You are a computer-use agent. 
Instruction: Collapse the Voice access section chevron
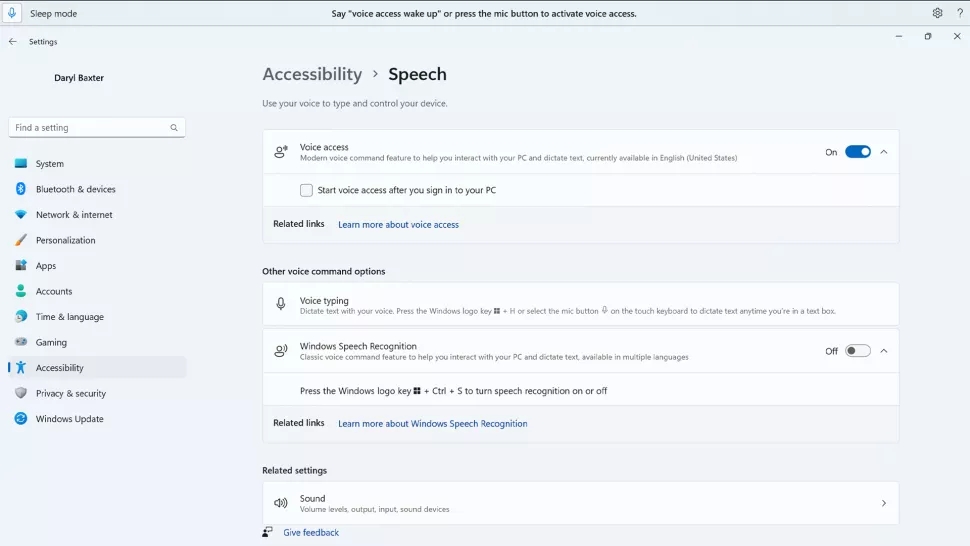click(x=884, y=152)
